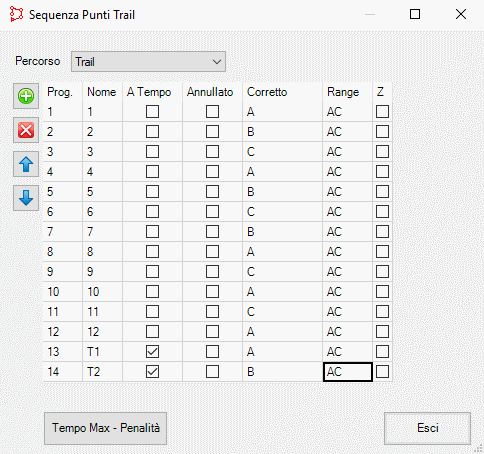The width and height of the screenshot is (484, 454).
Task: Uncheck A Tempo checkbox for row T2
Action: (152, 372)
